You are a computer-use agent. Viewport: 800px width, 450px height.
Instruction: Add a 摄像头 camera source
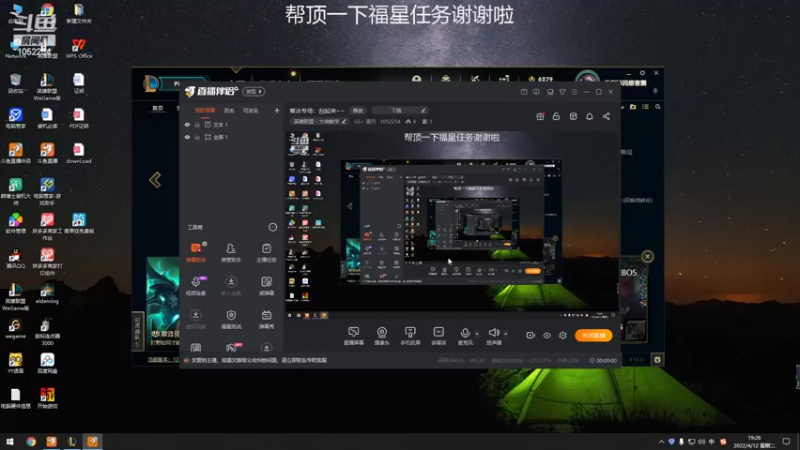[x=382, y=336]
